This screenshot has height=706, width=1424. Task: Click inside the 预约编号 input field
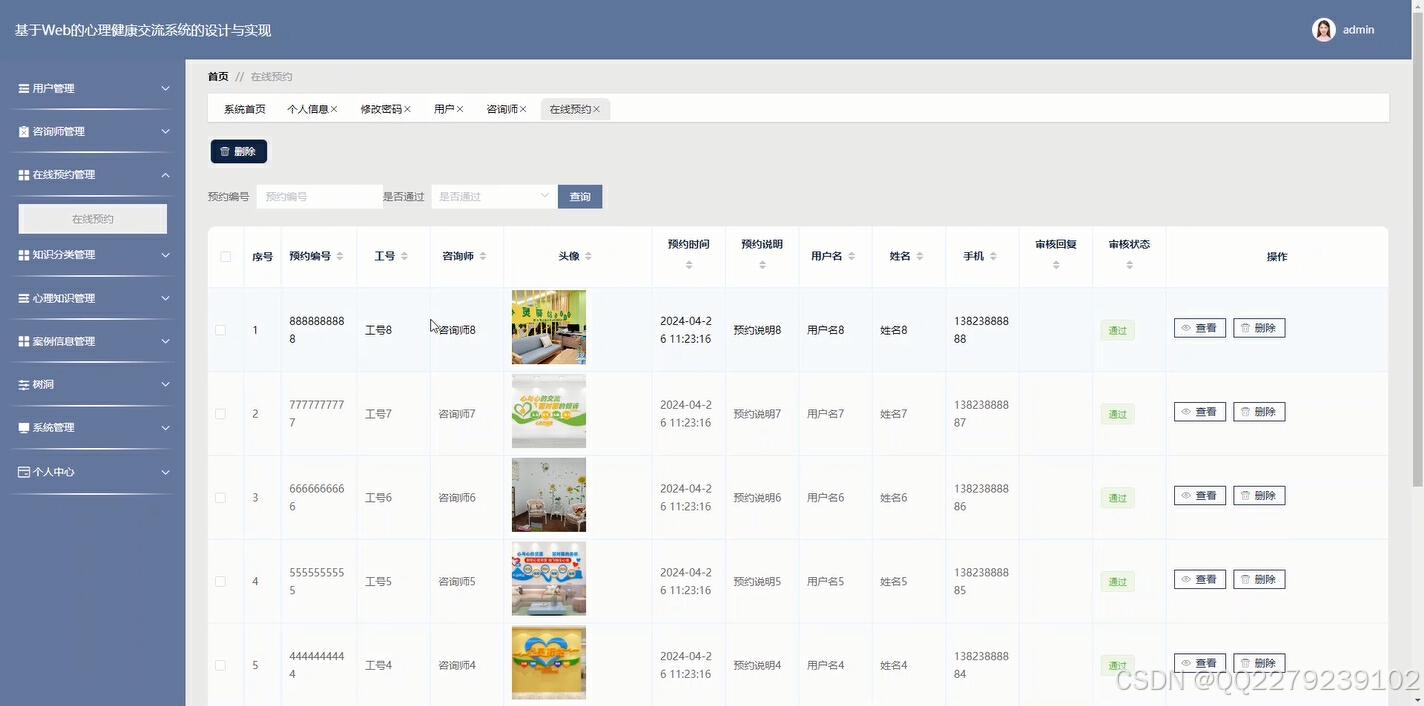click(x=318, y=196)
